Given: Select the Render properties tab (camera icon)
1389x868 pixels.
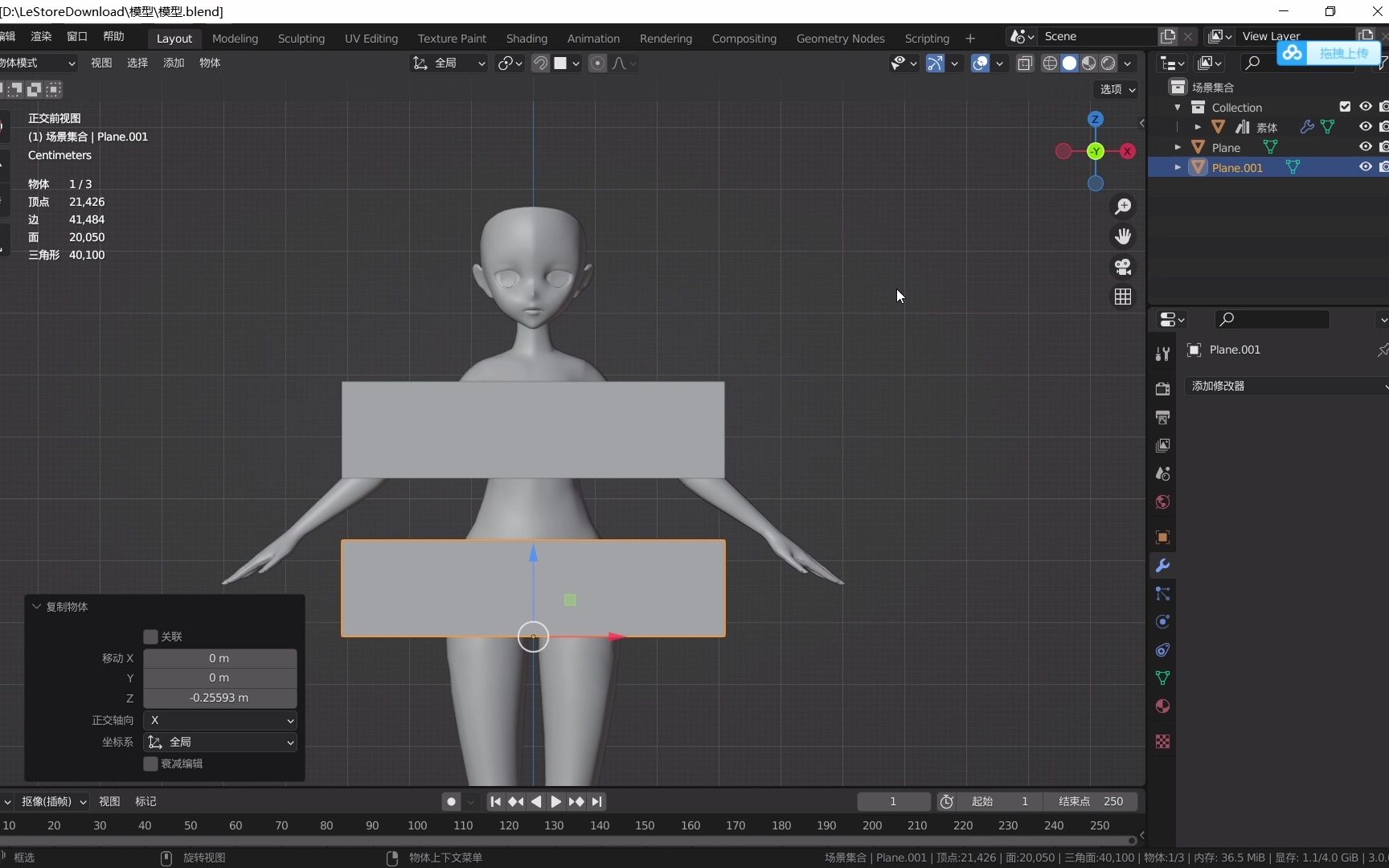Looking at the screenshot, I should [x=1162, y=389].
